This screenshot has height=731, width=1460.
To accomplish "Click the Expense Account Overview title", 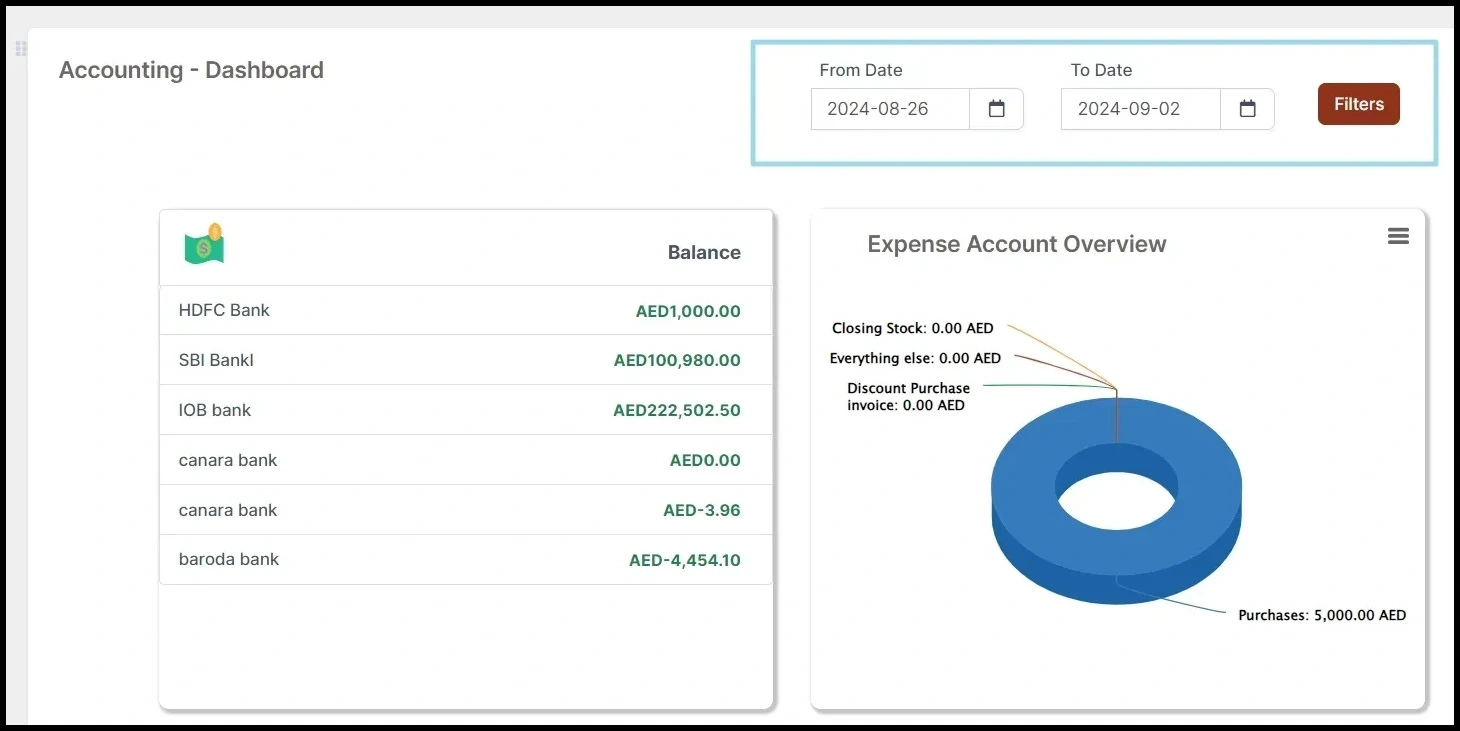I will click(x=1017, y=244).
